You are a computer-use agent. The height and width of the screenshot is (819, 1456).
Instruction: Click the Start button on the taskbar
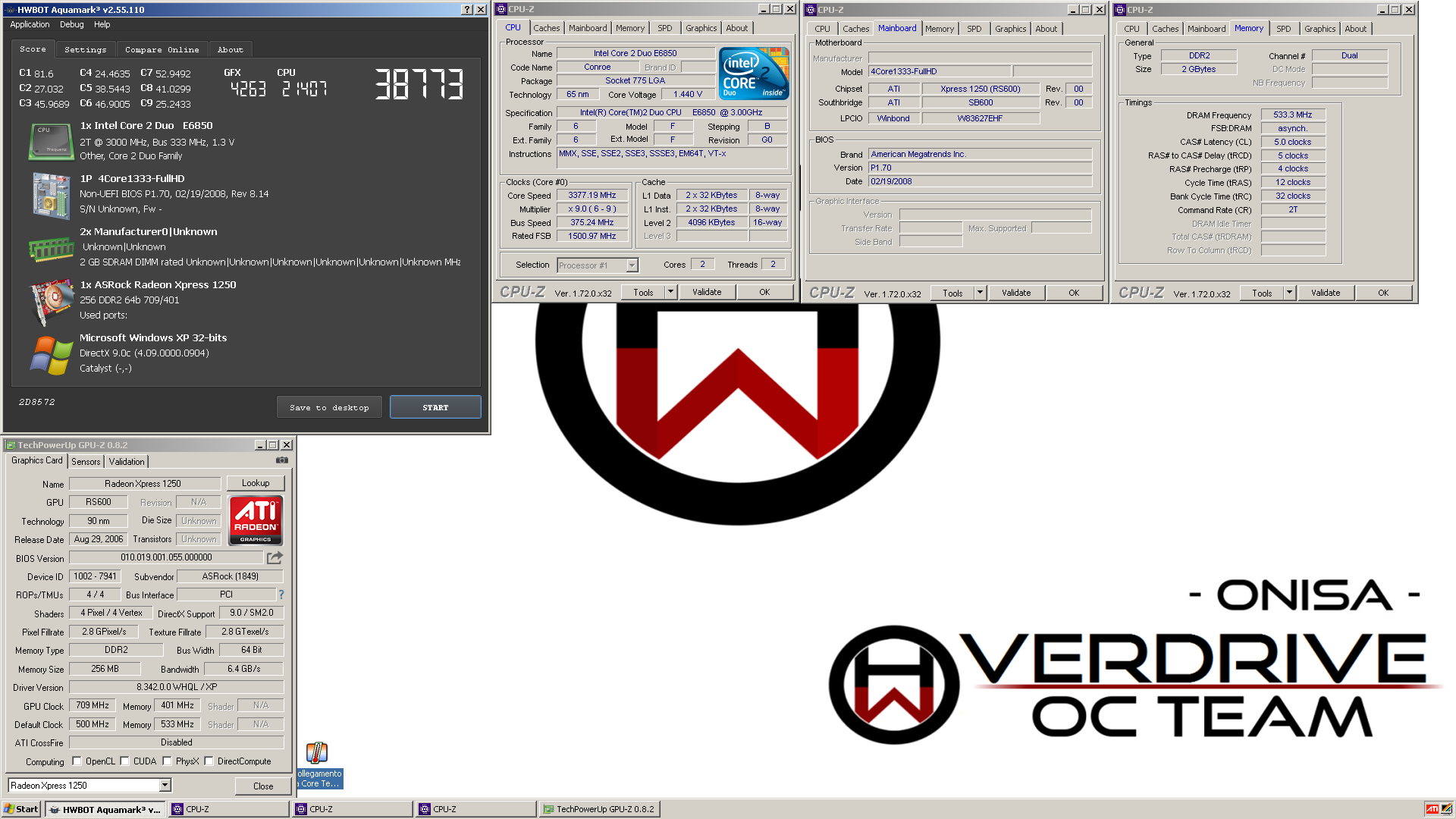[20, 809]
